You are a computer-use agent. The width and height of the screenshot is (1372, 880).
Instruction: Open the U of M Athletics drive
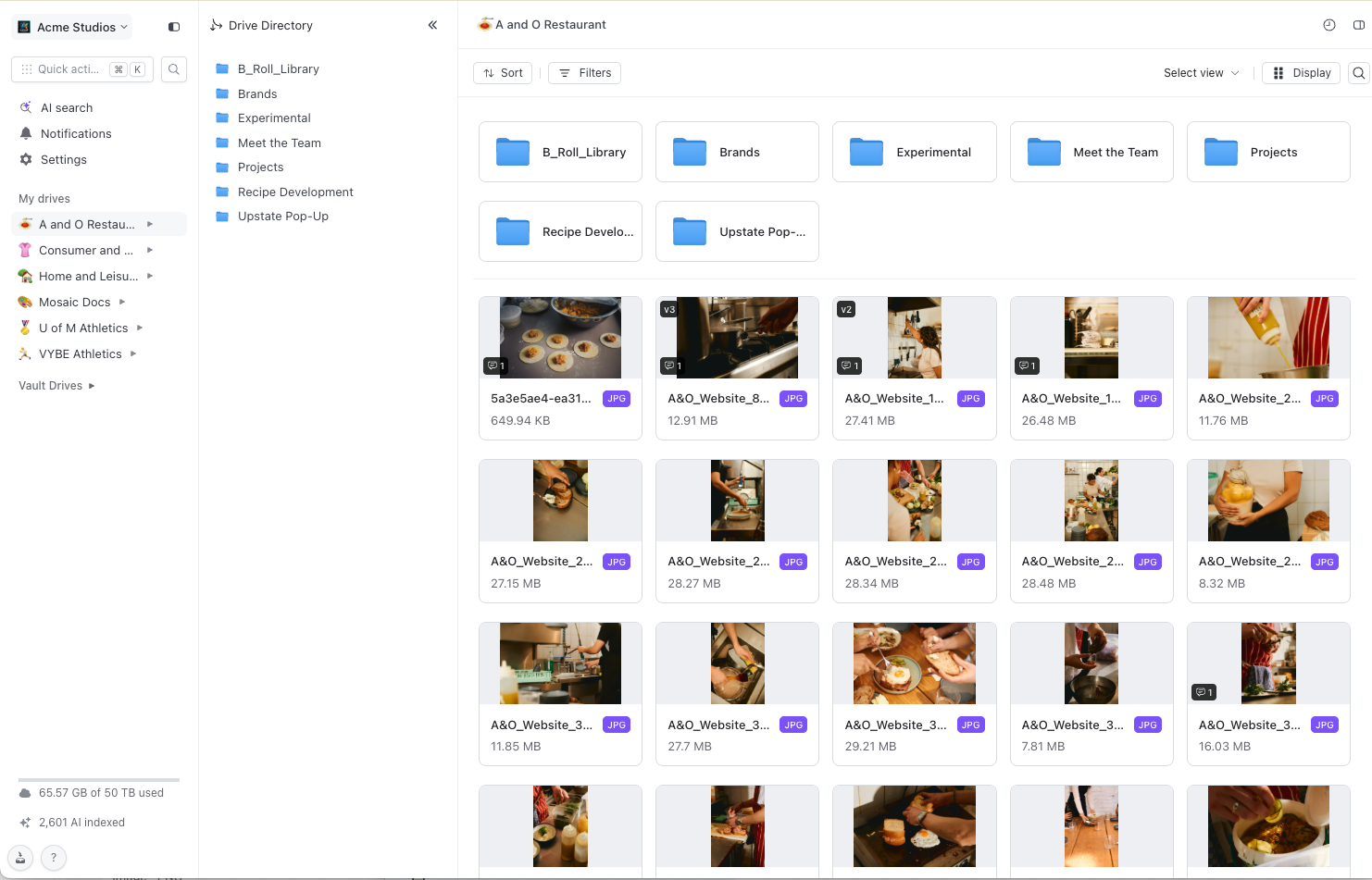83,328
